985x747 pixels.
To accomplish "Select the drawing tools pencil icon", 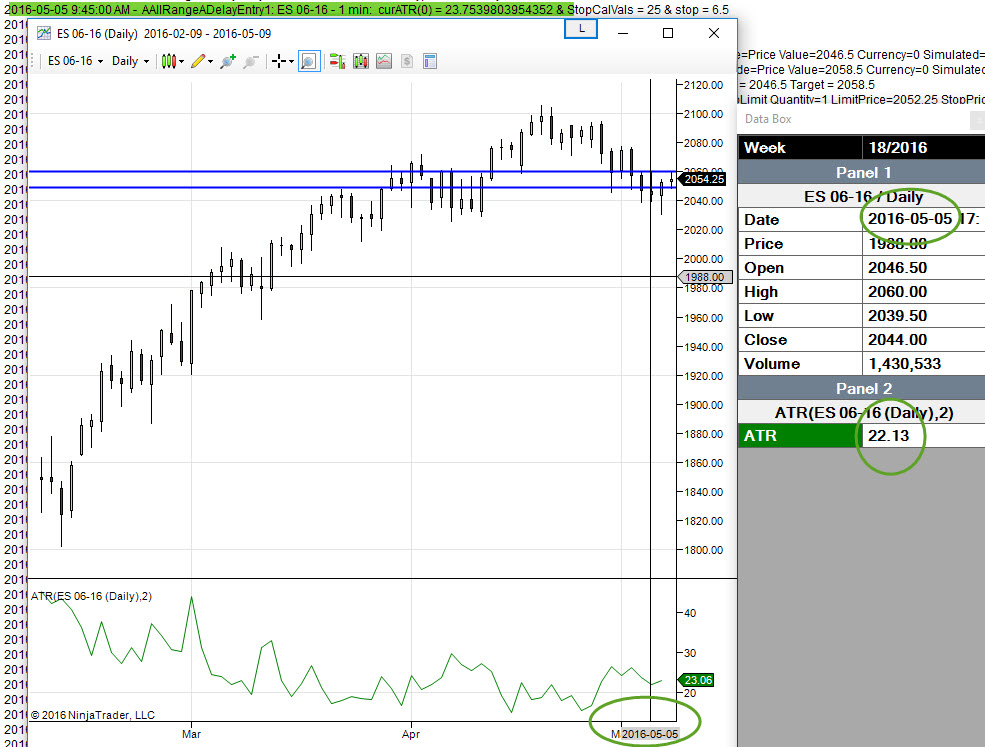I will point(198,61).
